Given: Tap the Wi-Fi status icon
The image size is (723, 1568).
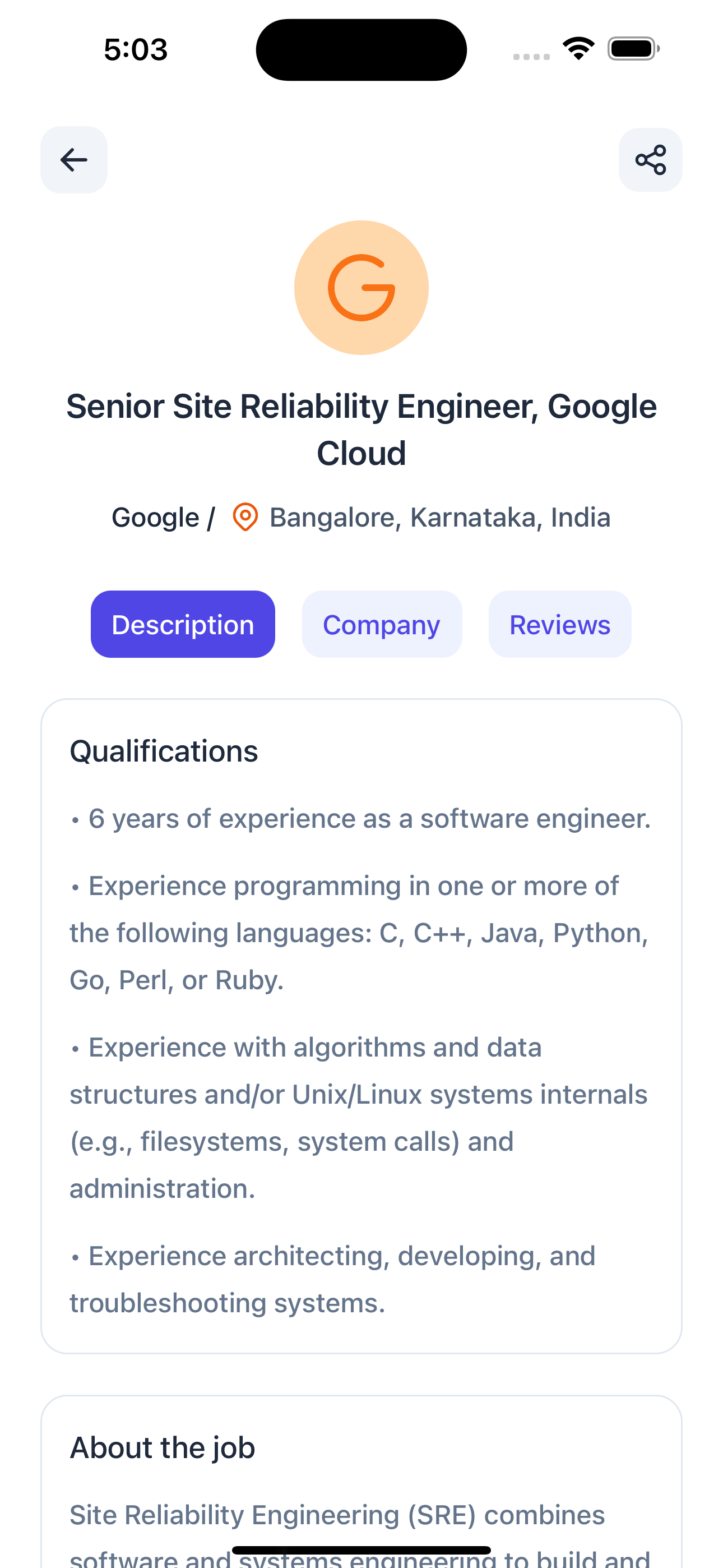Looking at the screenshot, I should (x=578, y=49).
